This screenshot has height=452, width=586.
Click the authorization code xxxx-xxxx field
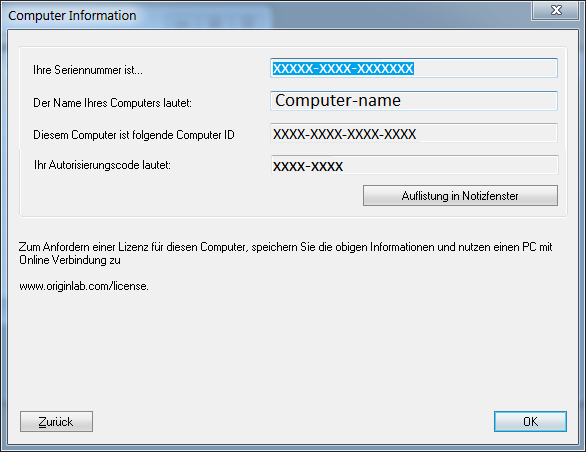coord(414,165)
